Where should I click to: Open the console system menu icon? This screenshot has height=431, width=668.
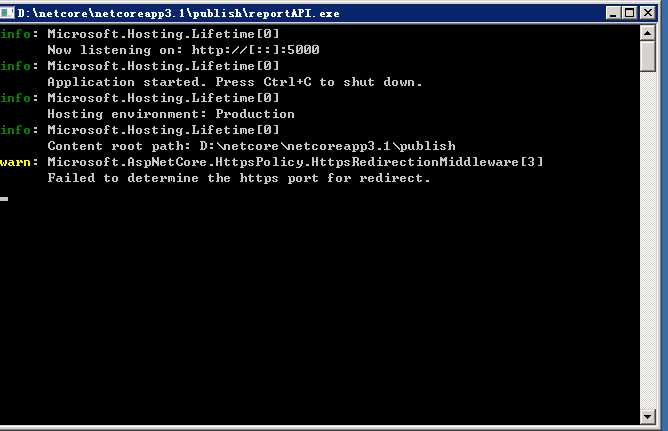8,12
